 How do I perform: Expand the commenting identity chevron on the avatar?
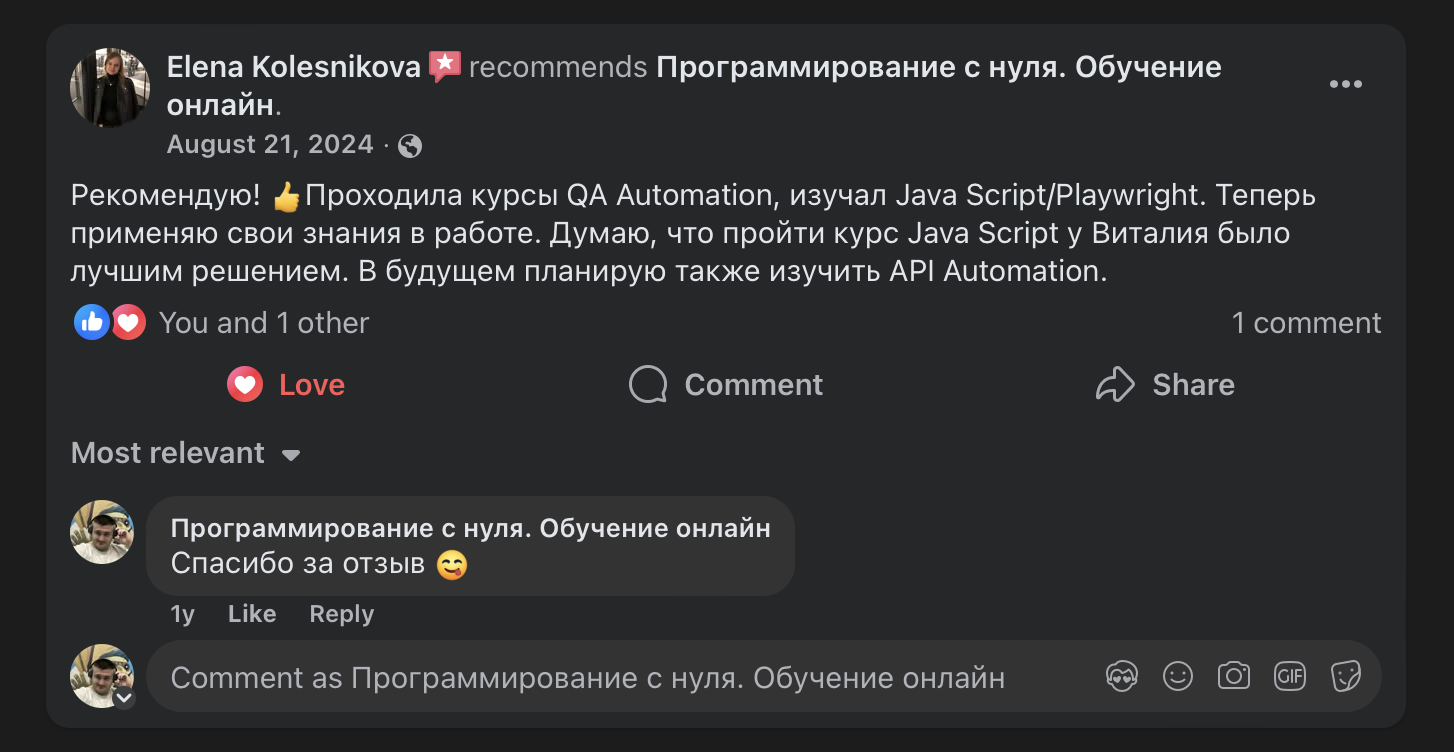pos(124,699)
